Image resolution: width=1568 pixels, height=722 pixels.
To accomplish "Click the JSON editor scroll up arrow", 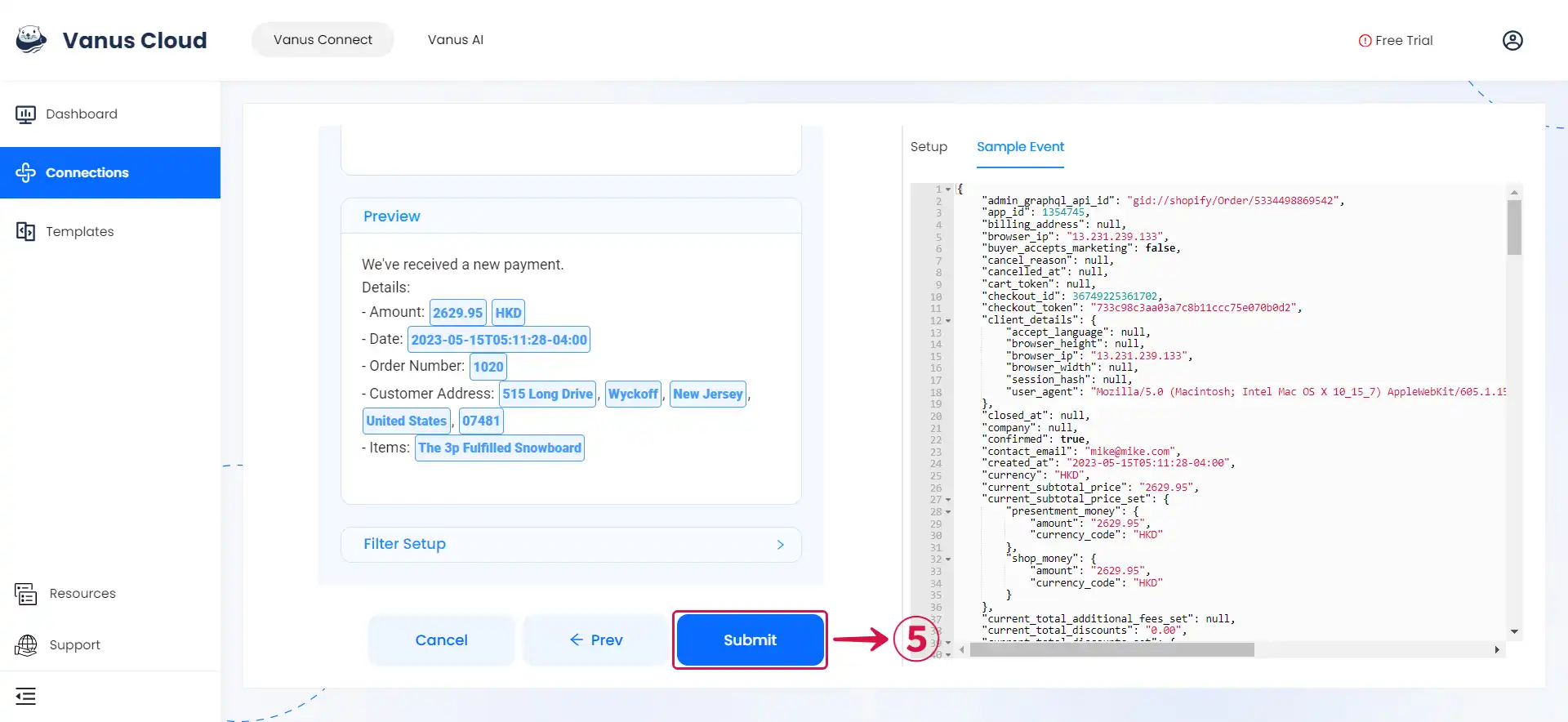I will pos(1514,193).
